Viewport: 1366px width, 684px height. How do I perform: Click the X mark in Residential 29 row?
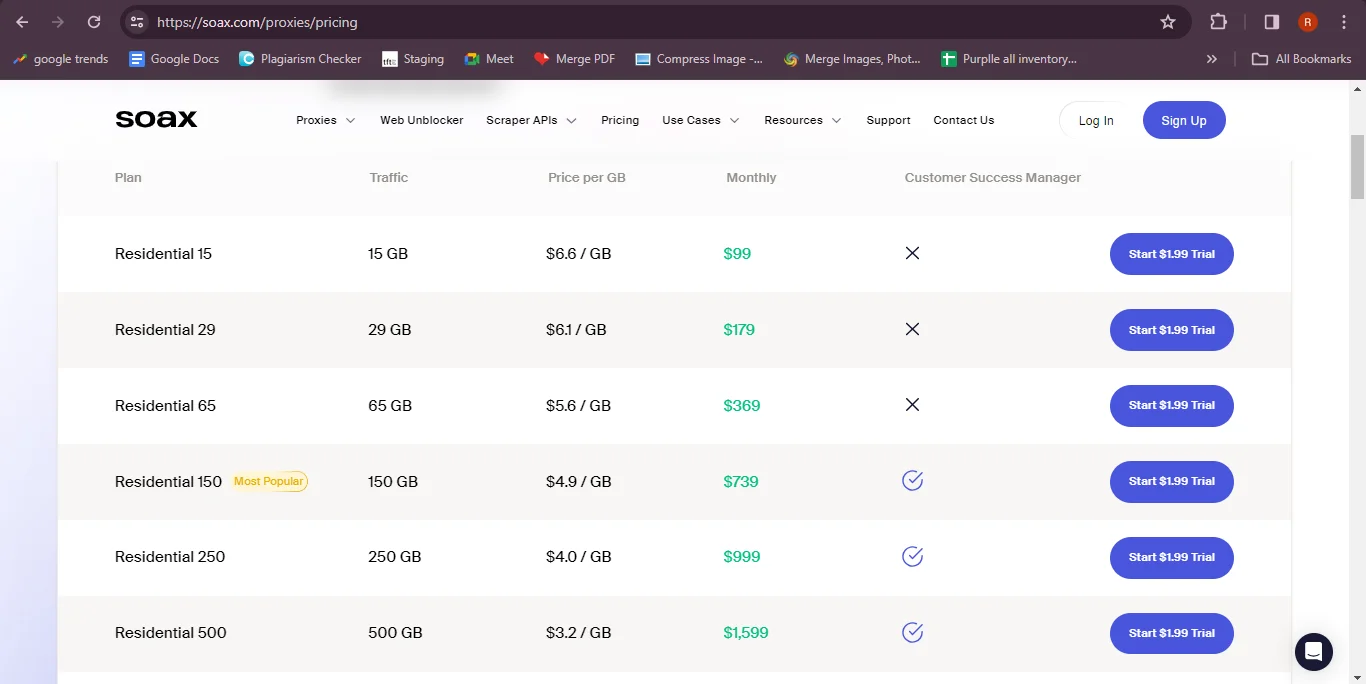pyautogui.click(x=912, y=329)
